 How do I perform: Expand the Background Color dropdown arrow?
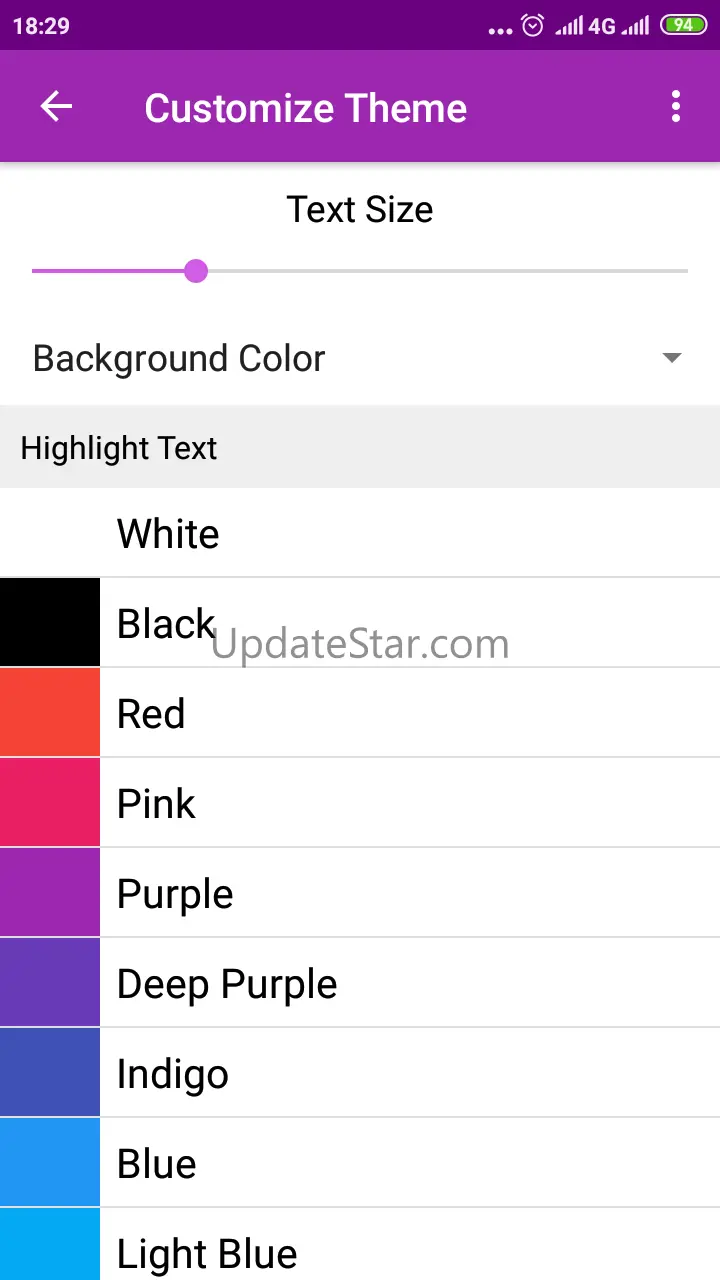coord(672,358)
